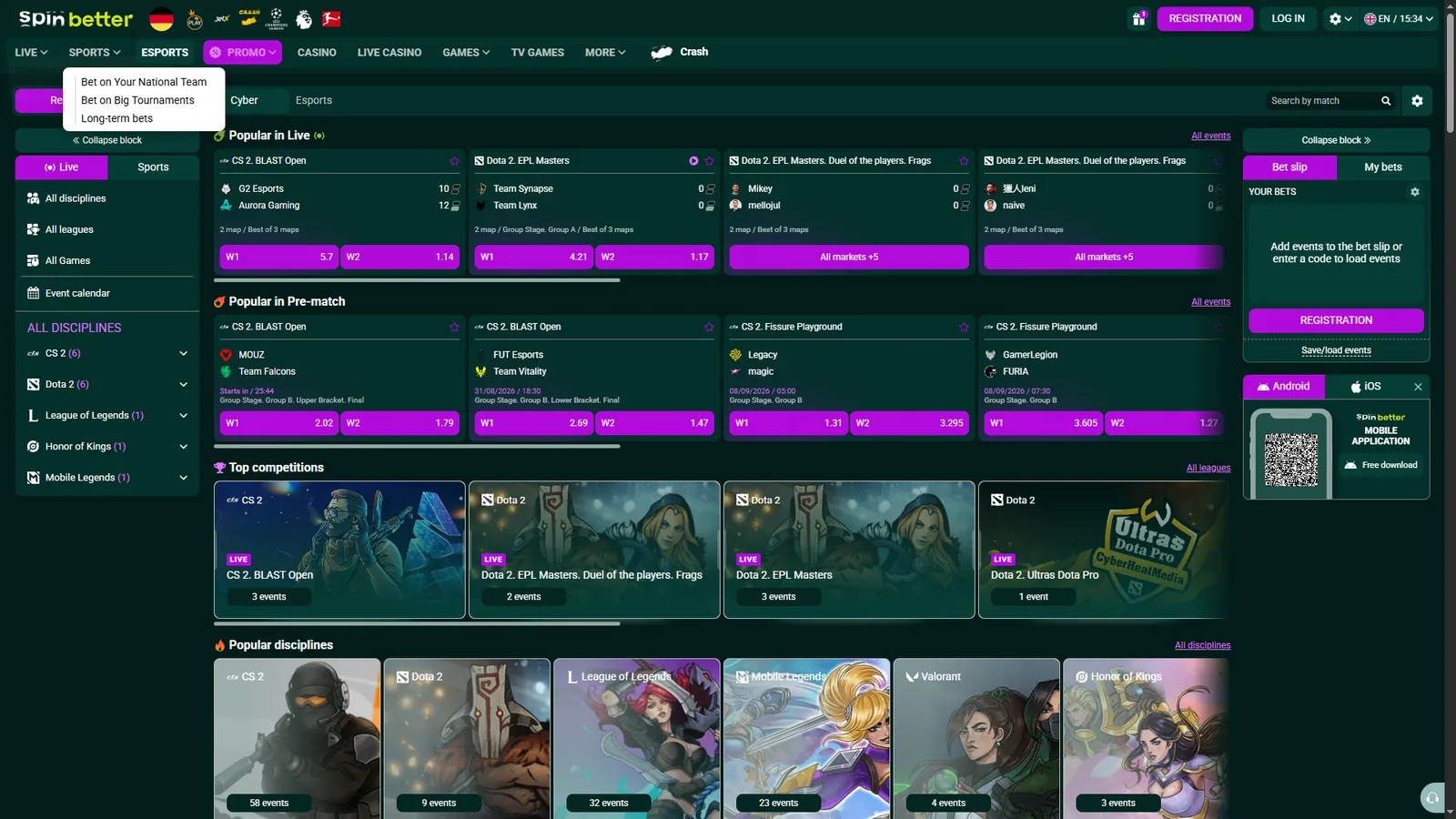The image size is (1456, 819).
Task: Expand the League of Legends discipline
Action: (x=183, y=416)
